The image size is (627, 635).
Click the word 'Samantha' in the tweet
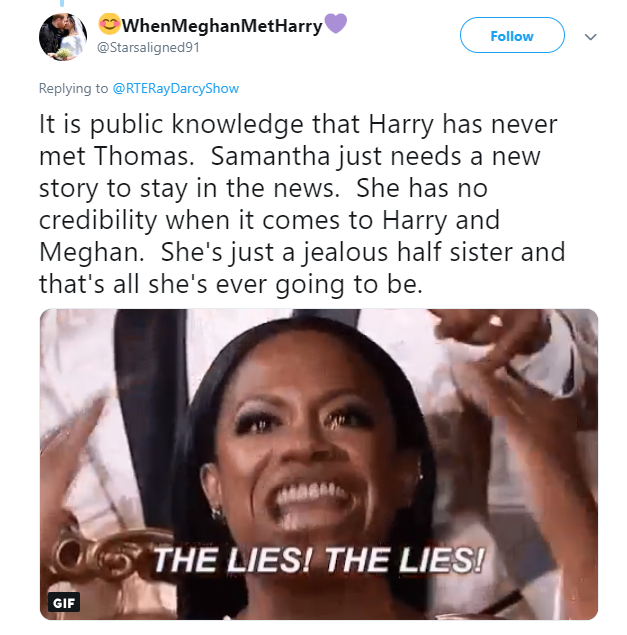[x=271, y=156]
